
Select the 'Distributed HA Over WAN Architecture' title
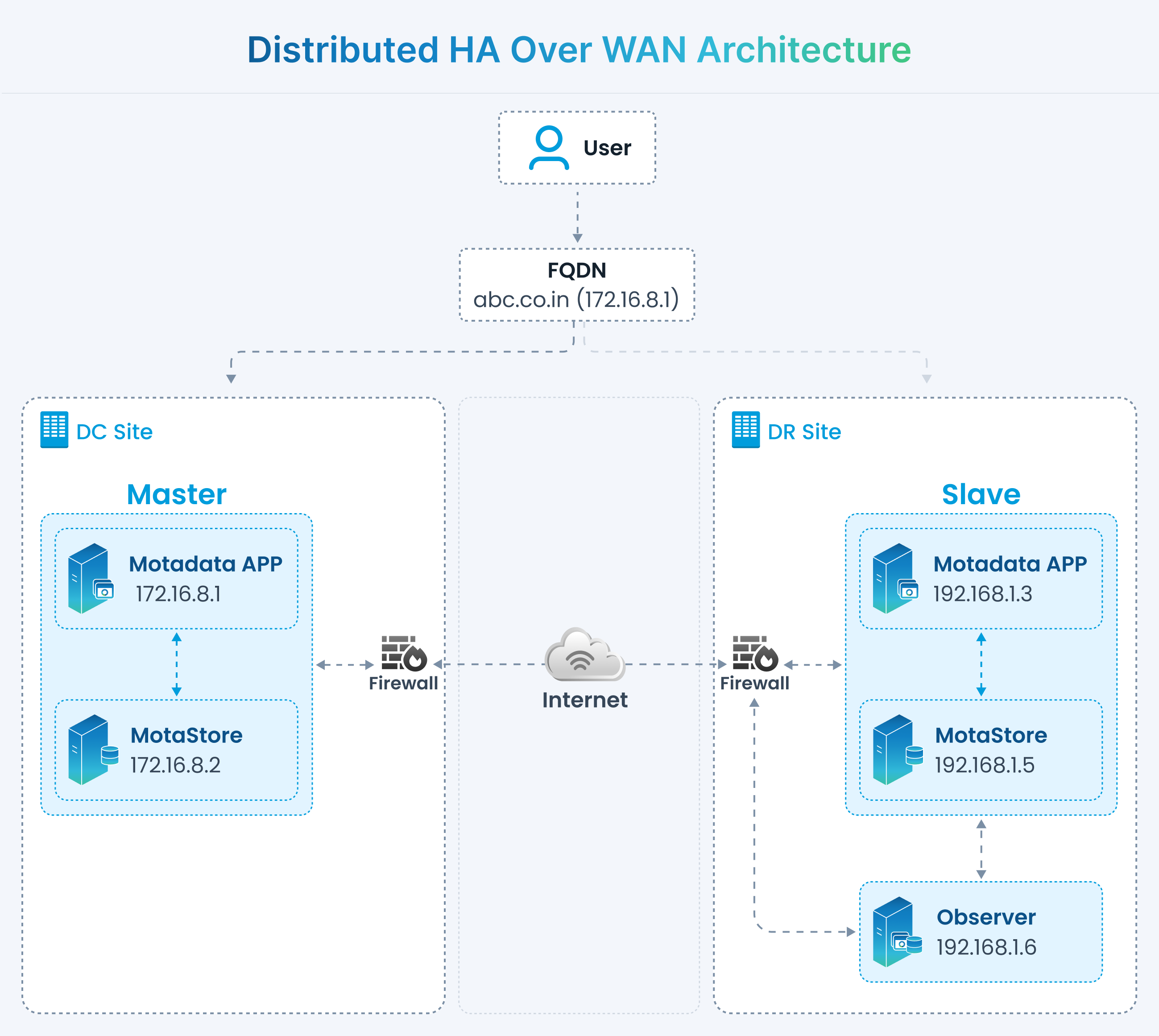click(579, 50)
